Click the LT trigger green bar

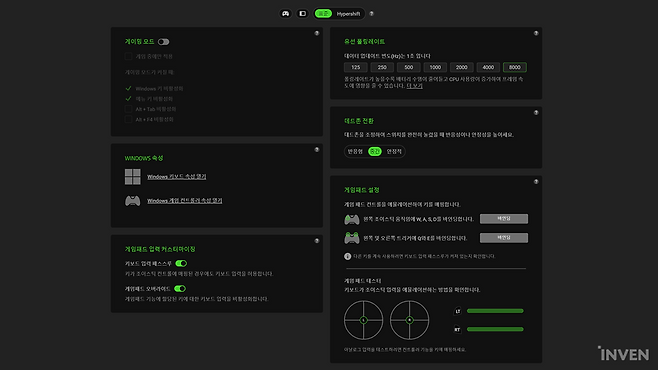495,311
